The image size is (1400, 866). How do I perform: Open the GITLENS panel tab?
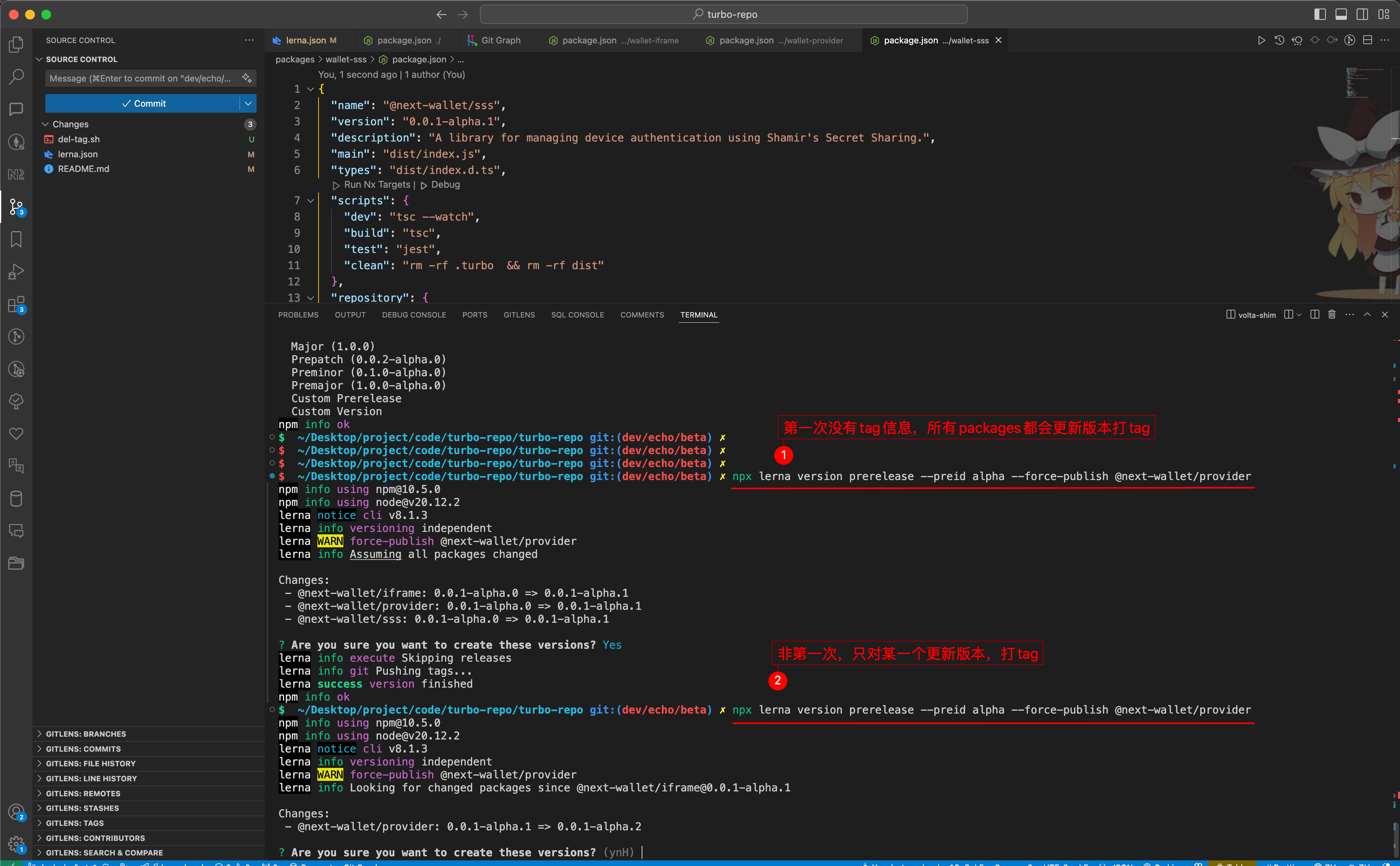point(519,315)
